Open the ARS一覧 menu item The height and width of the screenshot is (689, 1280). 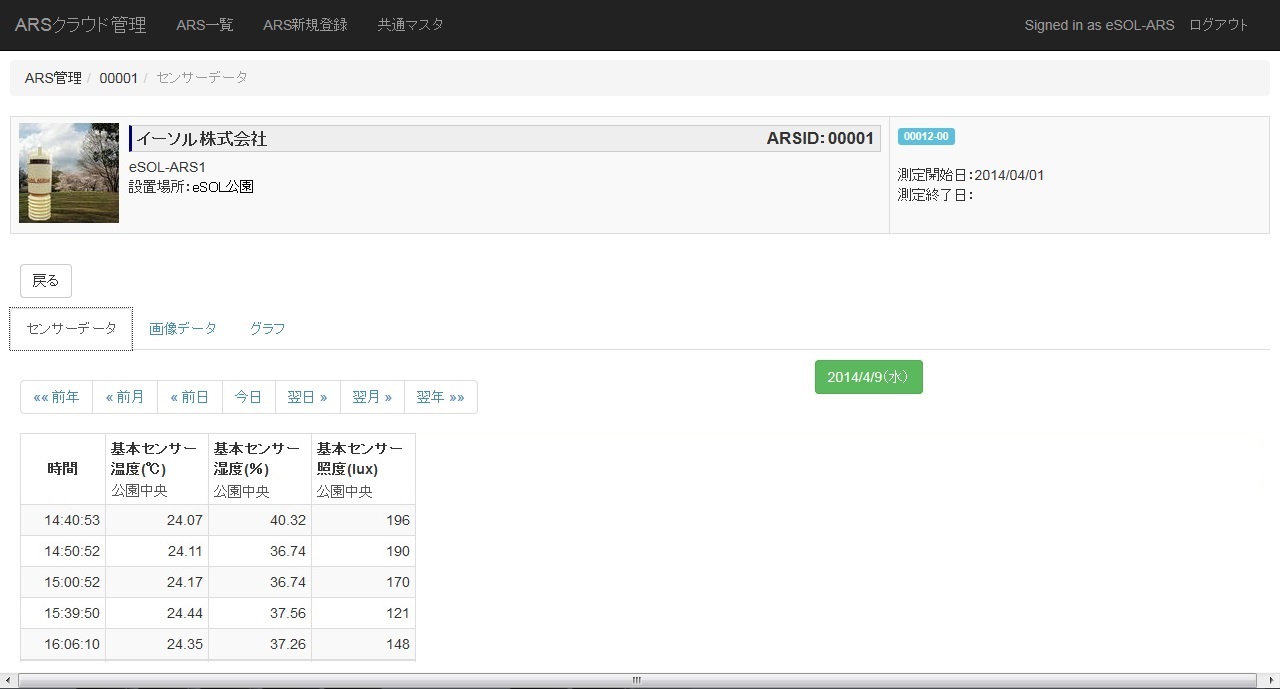[204, 25]
